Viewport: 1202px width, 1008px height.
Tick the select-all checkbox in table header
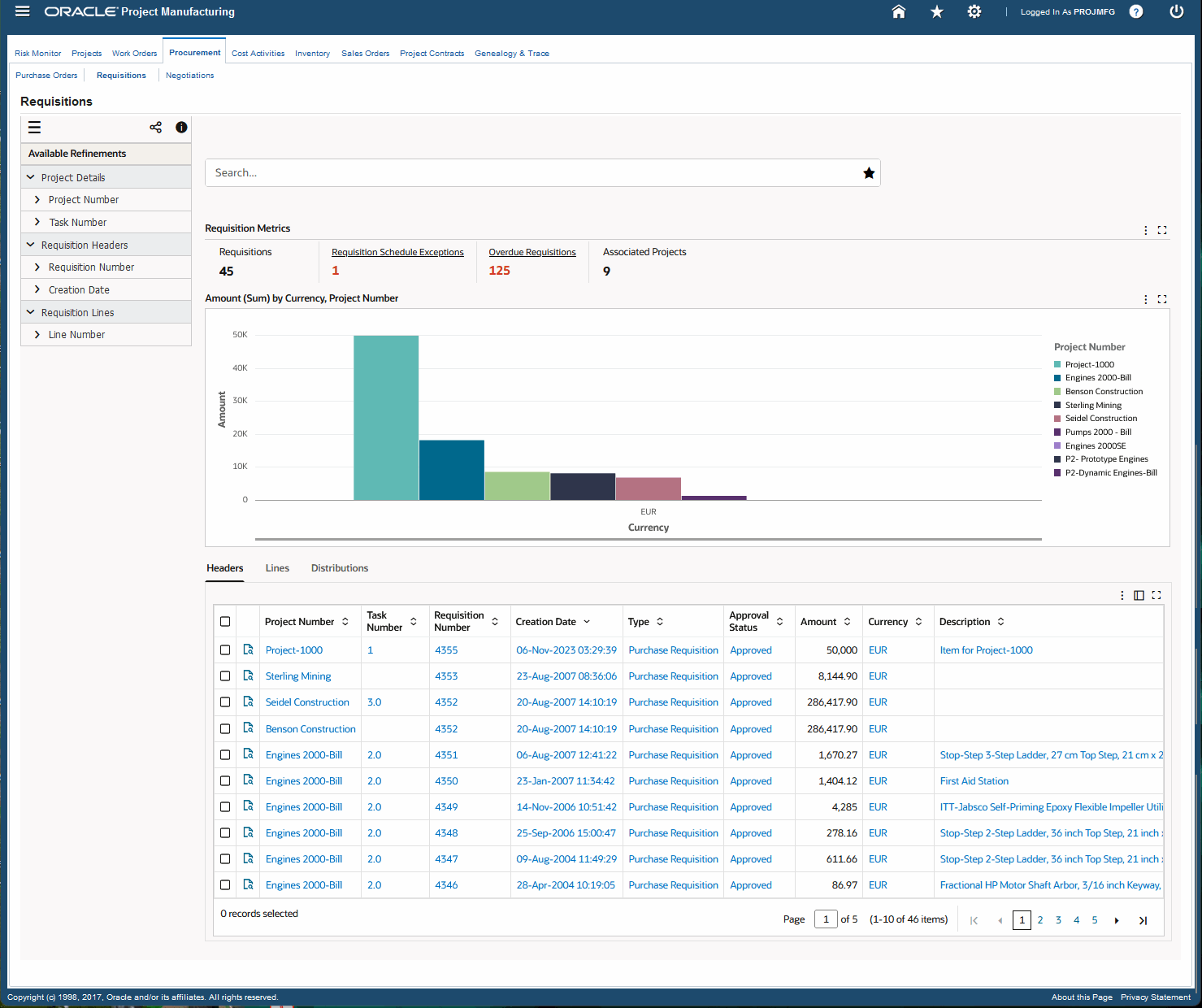pyautogui.click(x=225, y=622)
